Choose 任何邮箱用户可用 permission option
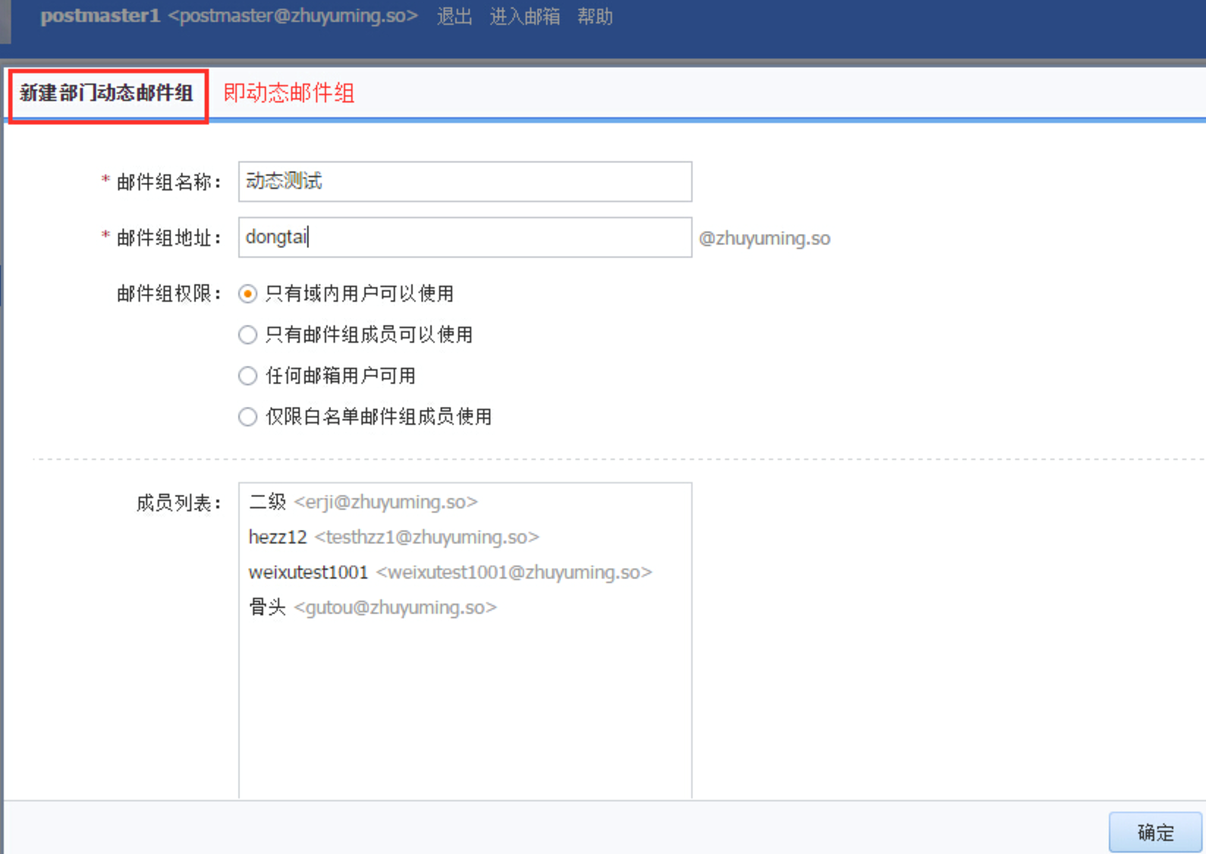 coord(248,376)
